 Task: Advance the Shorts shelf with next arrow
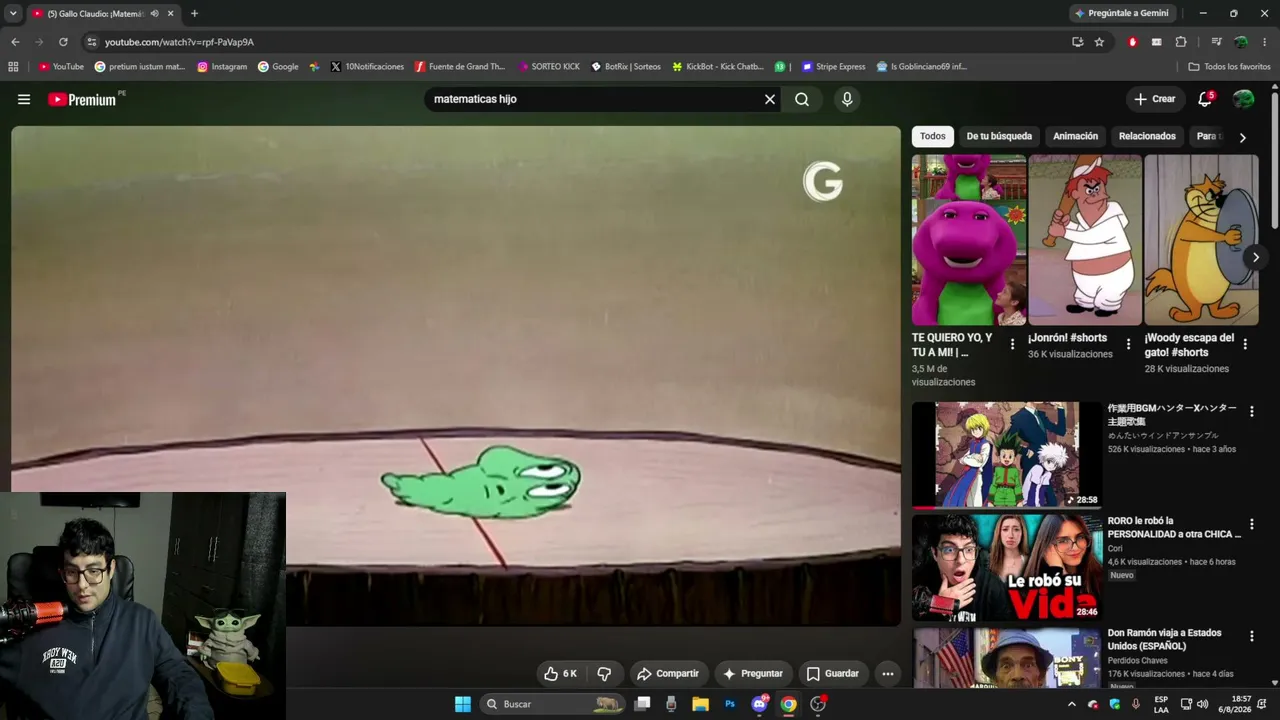1256,257
